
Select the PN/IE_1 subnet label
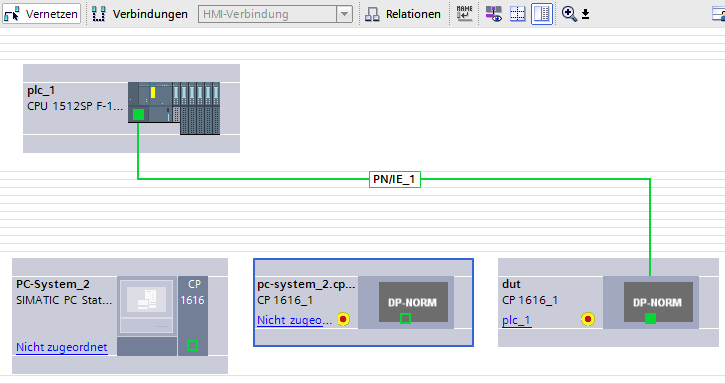[394, 179]
